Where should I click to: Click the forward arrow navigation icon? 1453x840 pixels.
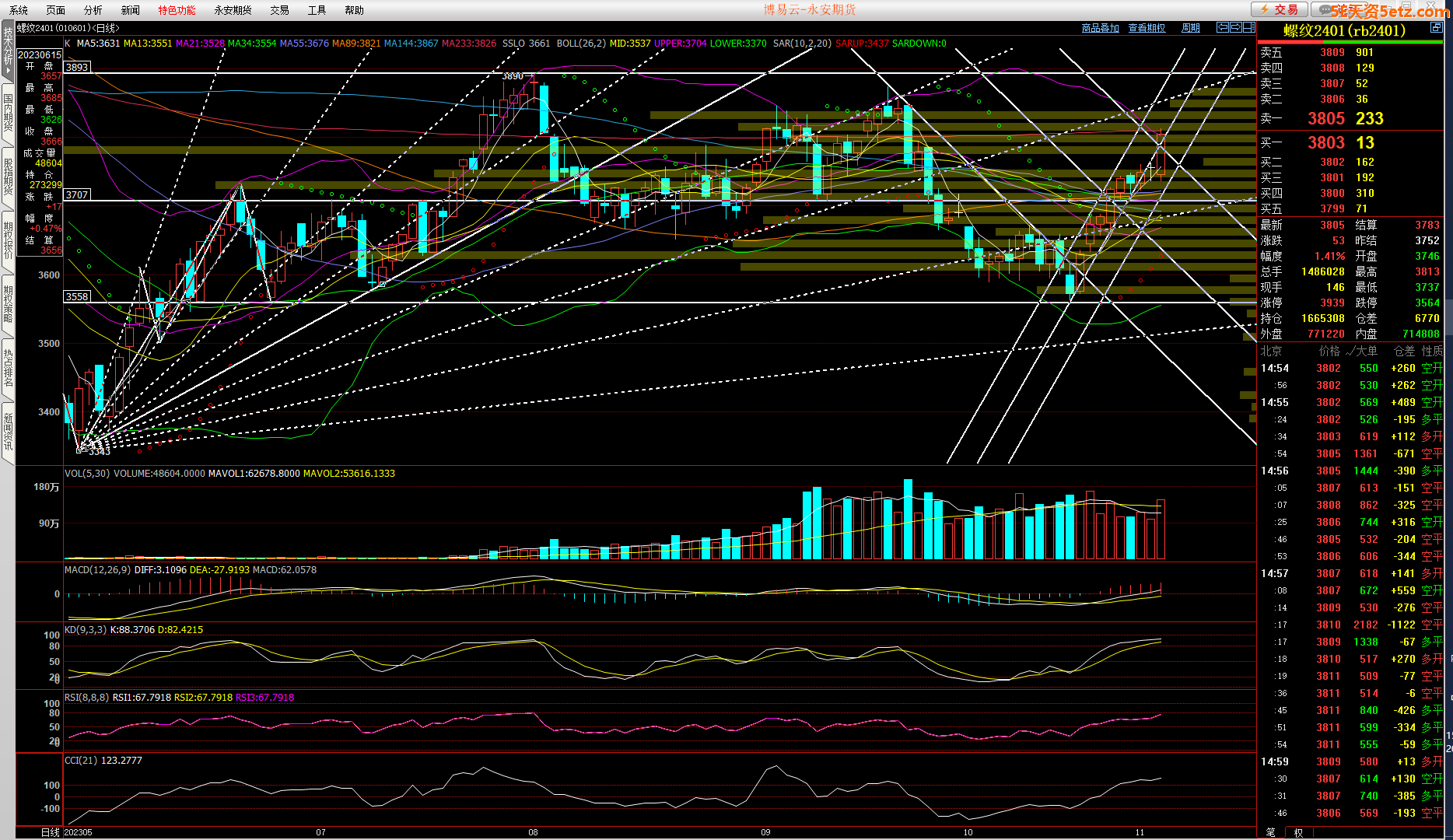1235,27
